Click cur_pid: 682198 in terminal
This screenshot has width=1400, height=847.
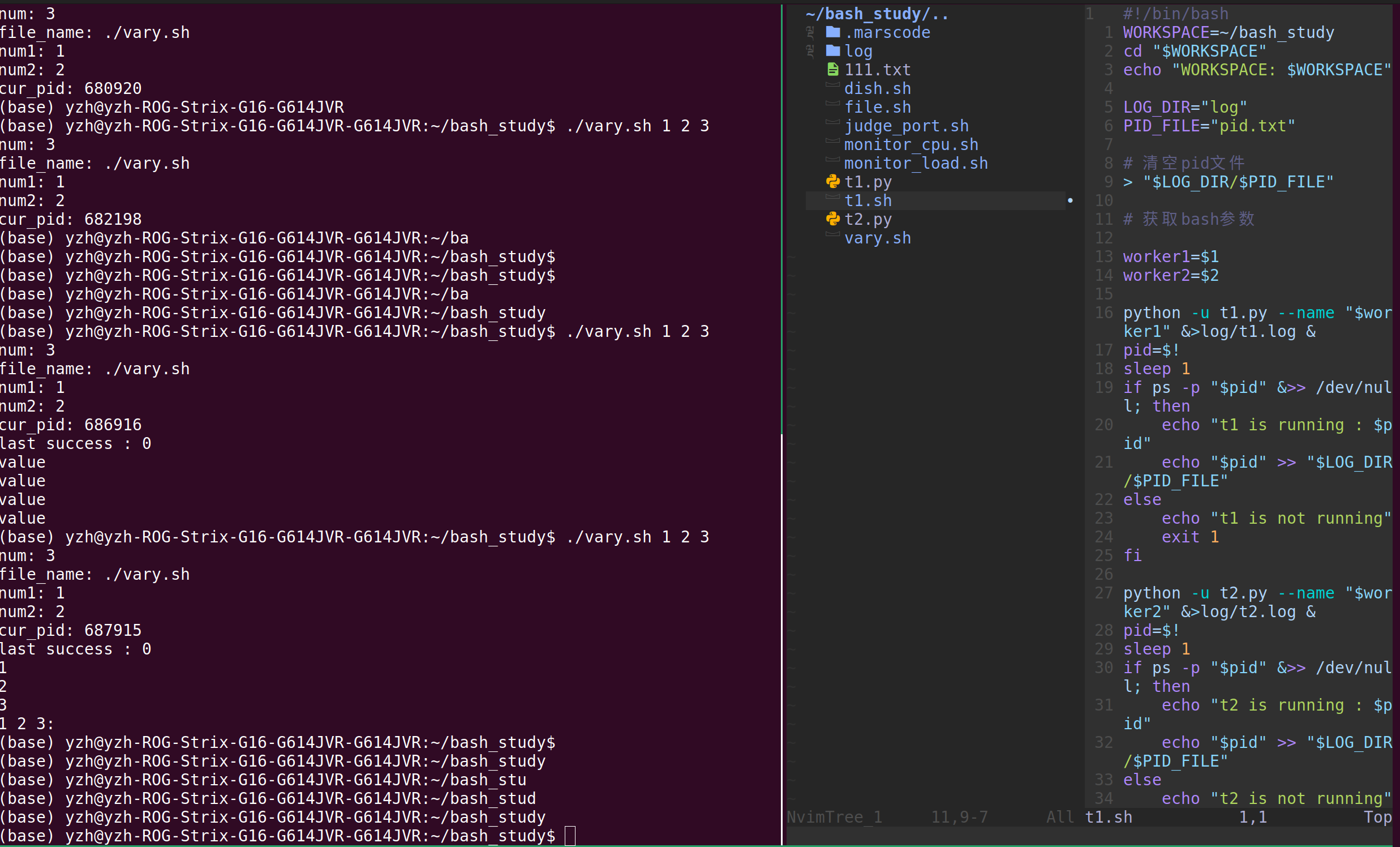(x=71, y=220)
